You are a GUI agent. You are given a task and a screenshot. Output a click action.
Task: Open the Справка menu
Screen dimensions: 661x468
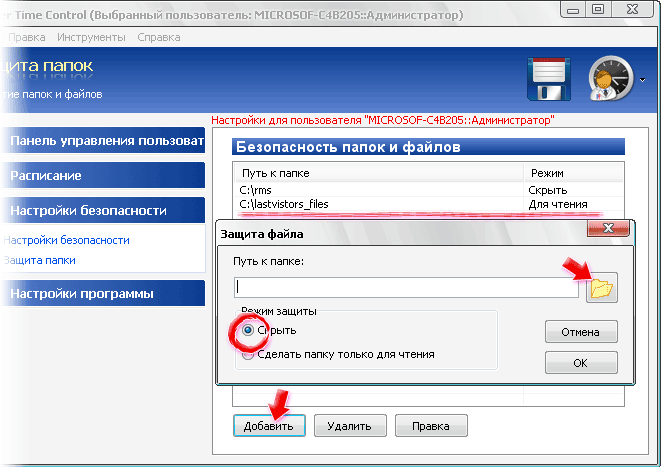pyautogui.click(x=159, y=37)
